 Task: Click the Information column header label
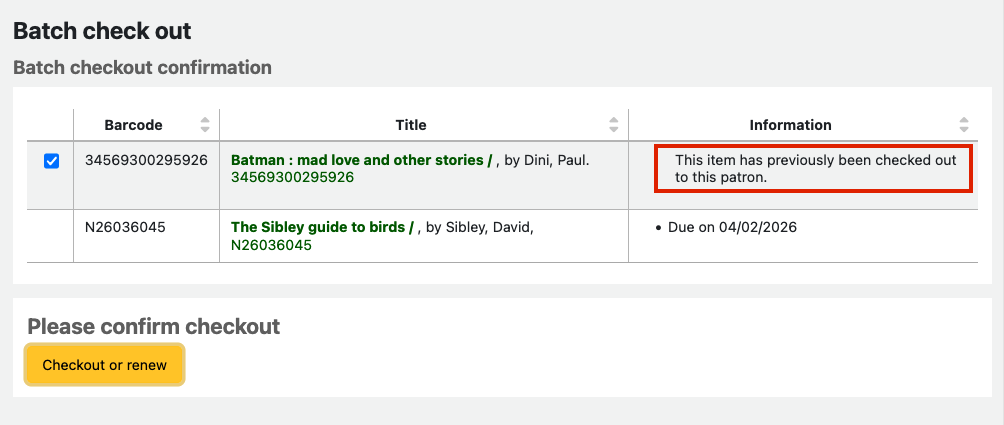pos(790,125)
